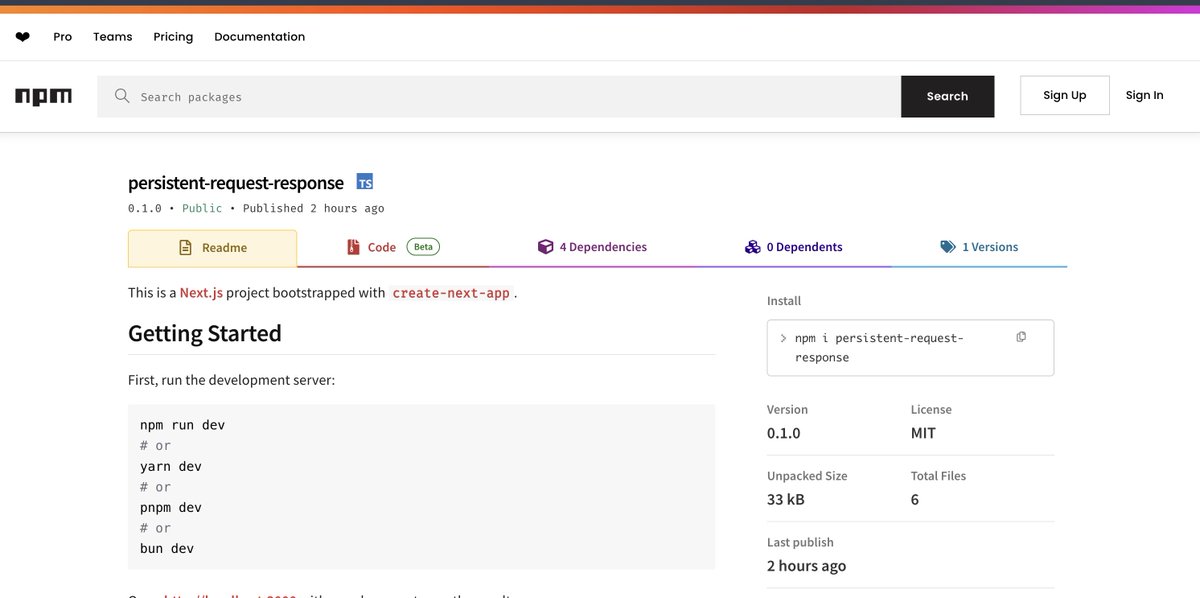1200x598 pixels.
Task: Open the 0 Dependents tab
Action: tap(793, 247)
